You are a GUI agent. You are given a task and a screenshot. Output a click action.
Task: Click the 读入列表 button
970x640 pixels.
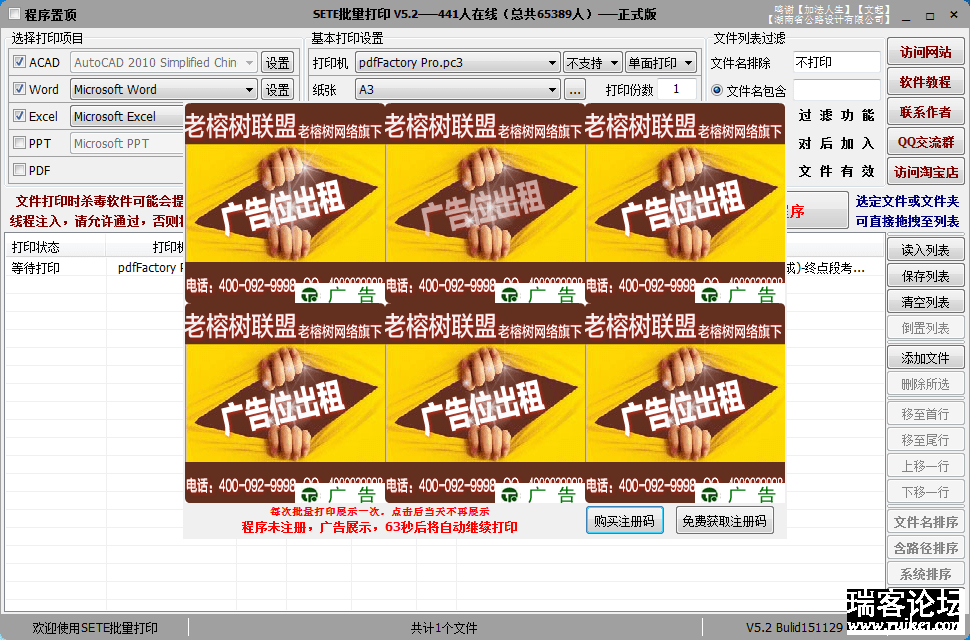tap(925, 250)
